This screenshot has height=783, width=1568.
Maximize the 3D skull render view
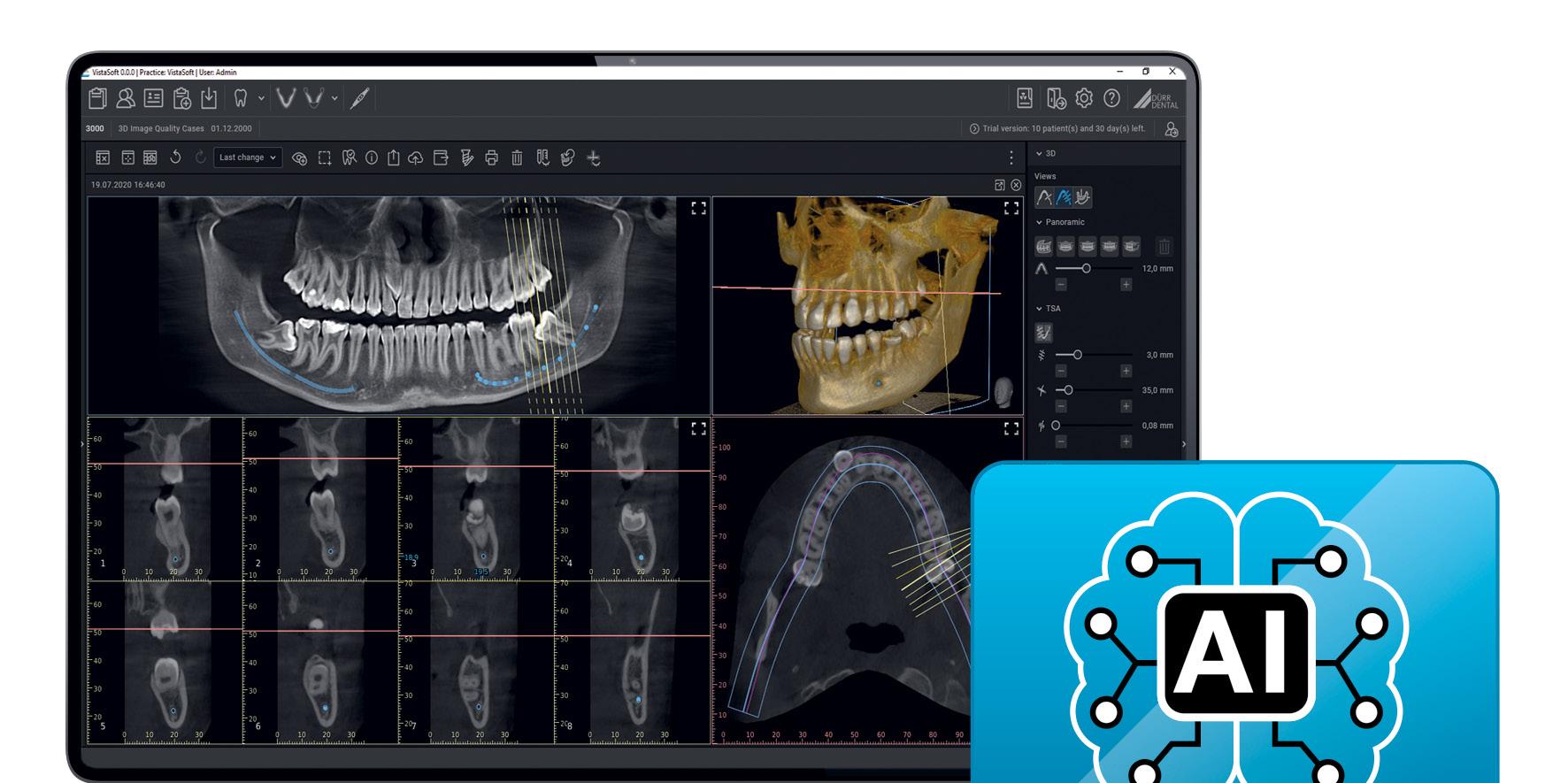[1011, 208]
